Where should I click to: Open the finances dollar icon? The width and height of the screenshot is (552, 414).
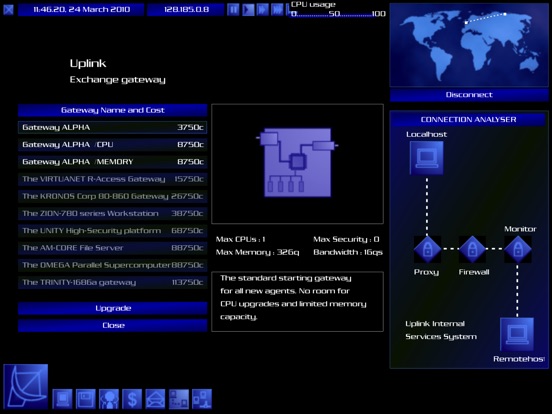[x=132, y=399]
